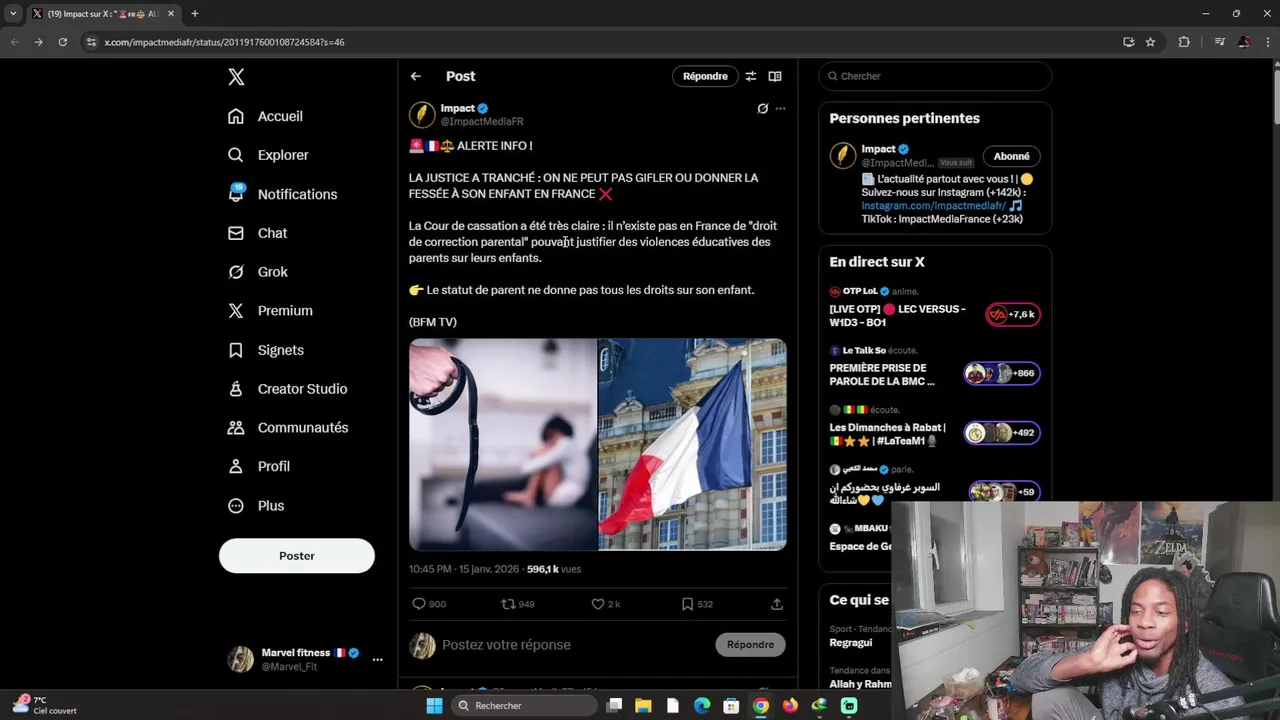Click the repost icon with 949
This screenshot has width=1280, height=720.
pyautogui.click(x=518, y=604)
